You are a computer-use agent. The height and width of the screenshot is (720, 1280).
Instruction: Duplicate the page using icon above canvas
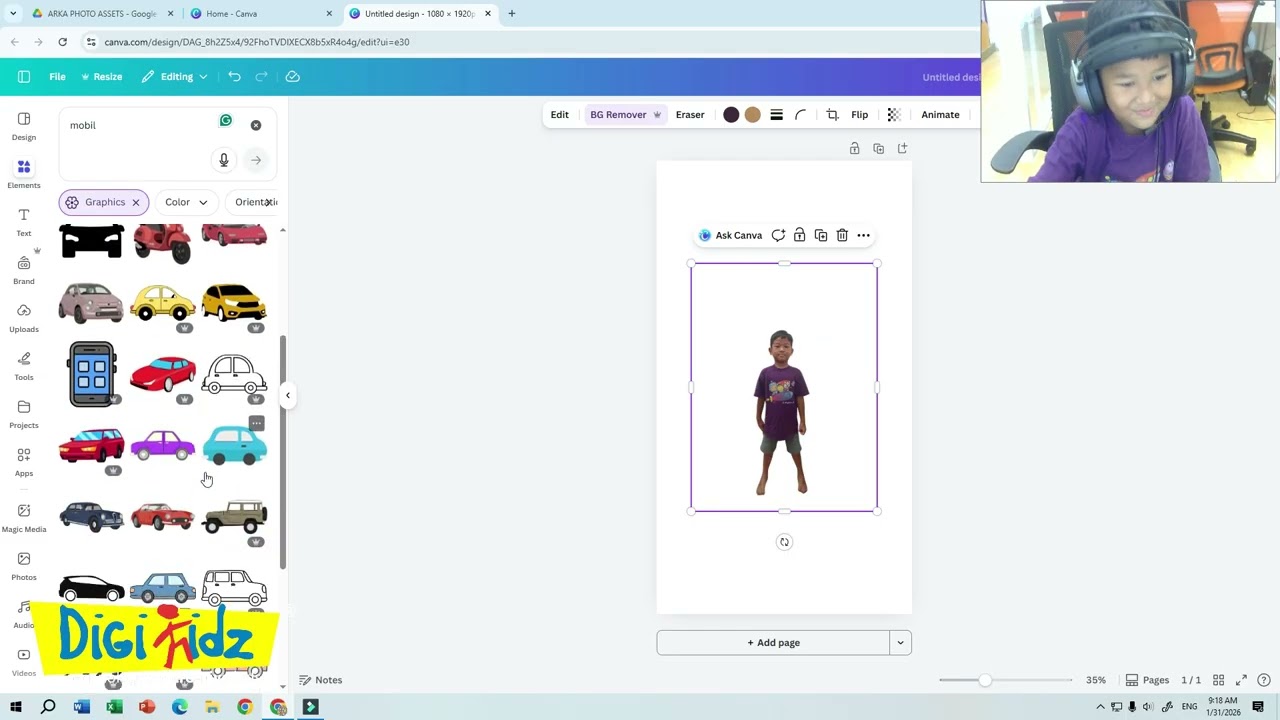(x=878, y=148)
